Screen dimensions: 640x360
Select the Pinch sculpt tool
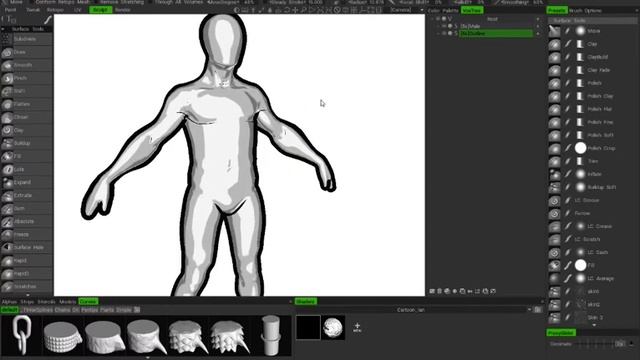click(27, 78)
